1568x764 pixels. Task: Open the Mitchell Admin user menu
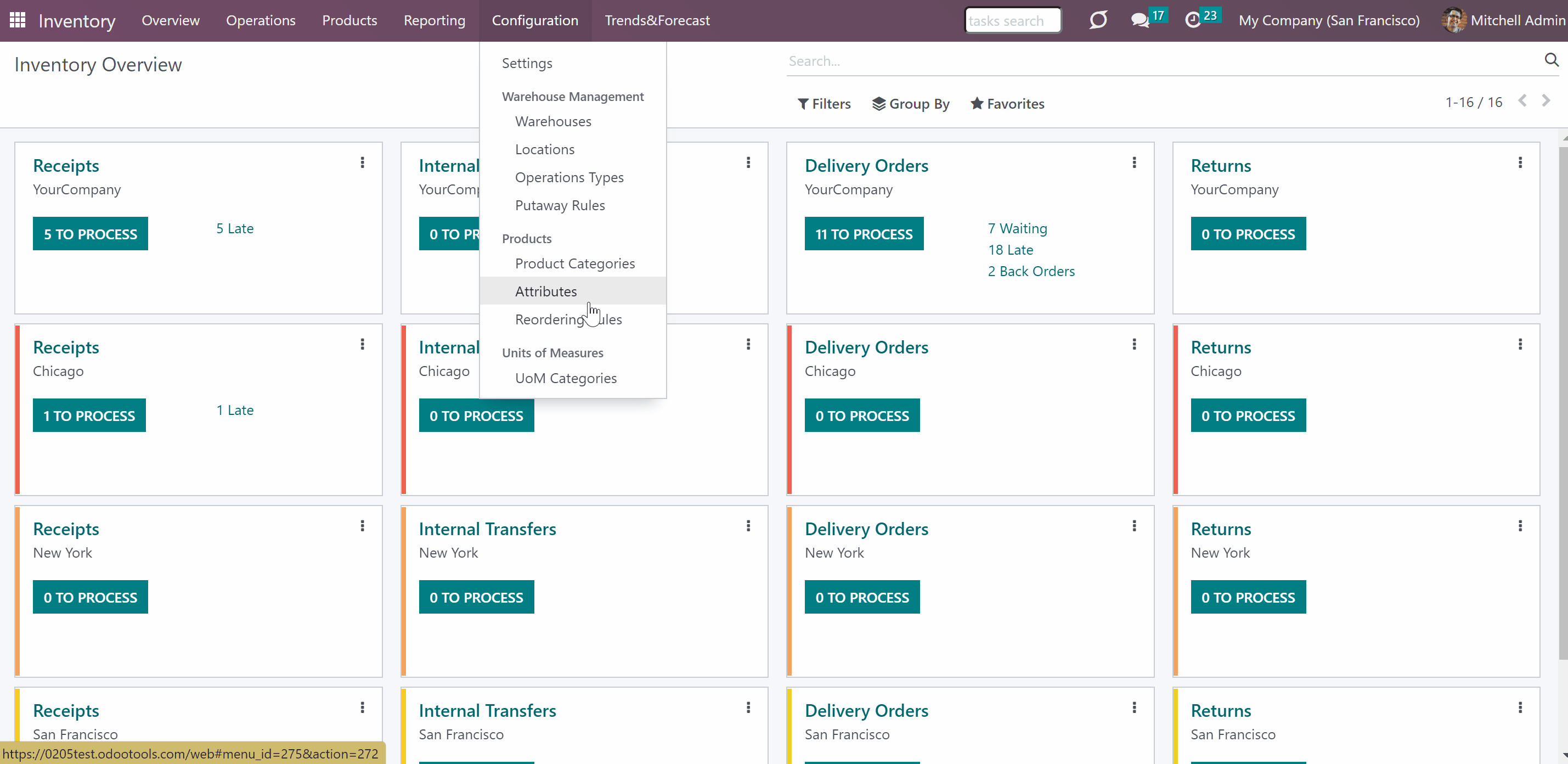coord(1503,20)
